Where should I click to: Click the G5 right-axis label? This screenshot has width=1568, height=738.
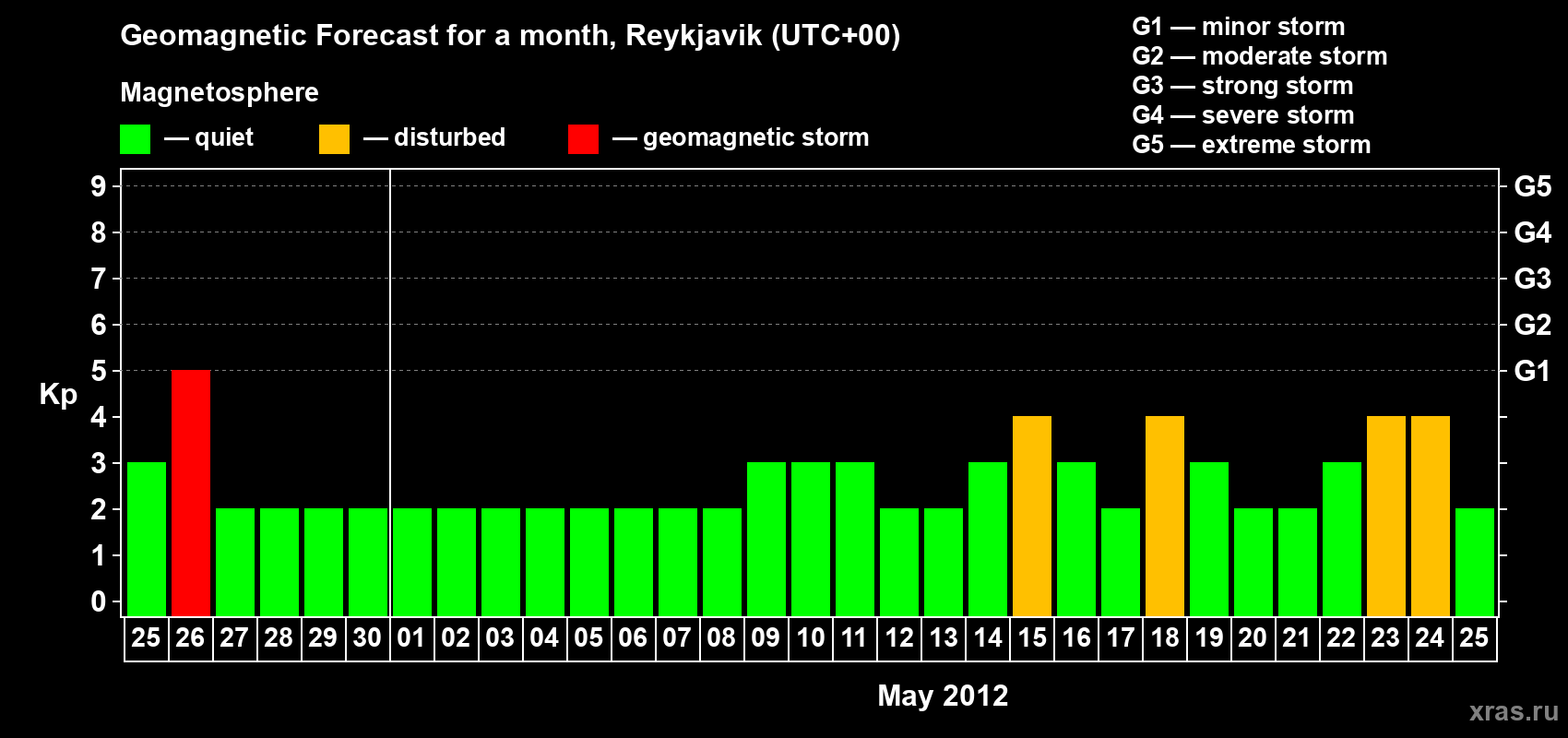tap(1533, 186)
